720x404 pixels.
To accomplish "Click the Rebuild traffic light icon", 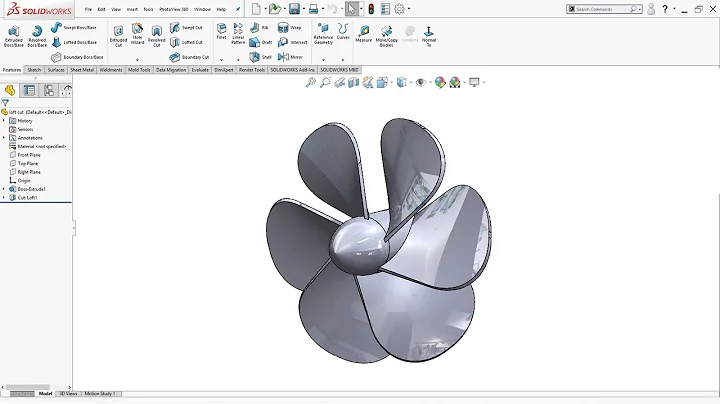I will pyautogui.click(x=371, y=9).
